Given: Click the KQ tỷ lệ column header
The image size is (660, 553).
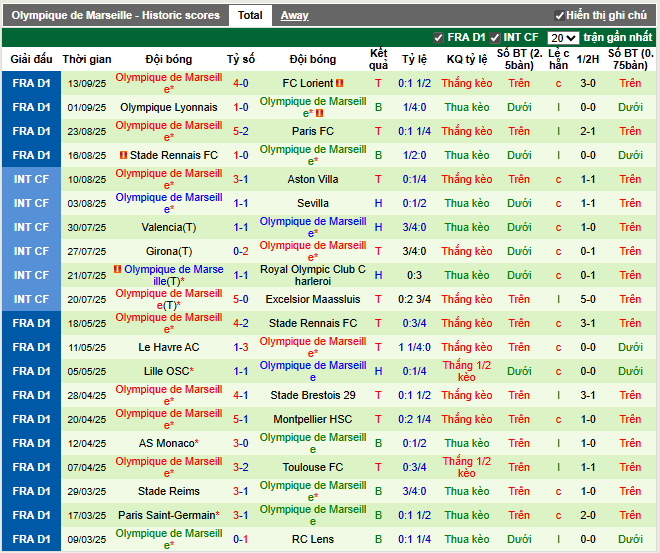Looking at the screenshot, I should pyautogui.click(x=467, y=59).
